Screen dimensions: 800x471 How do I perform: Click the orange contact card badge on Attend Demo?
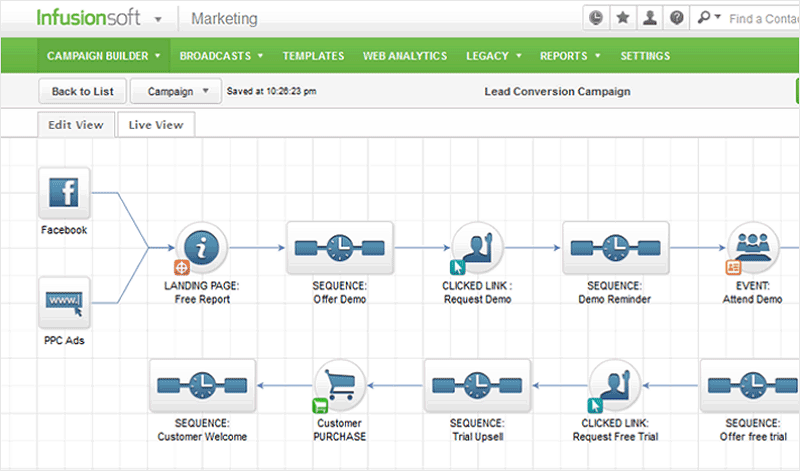733,267
